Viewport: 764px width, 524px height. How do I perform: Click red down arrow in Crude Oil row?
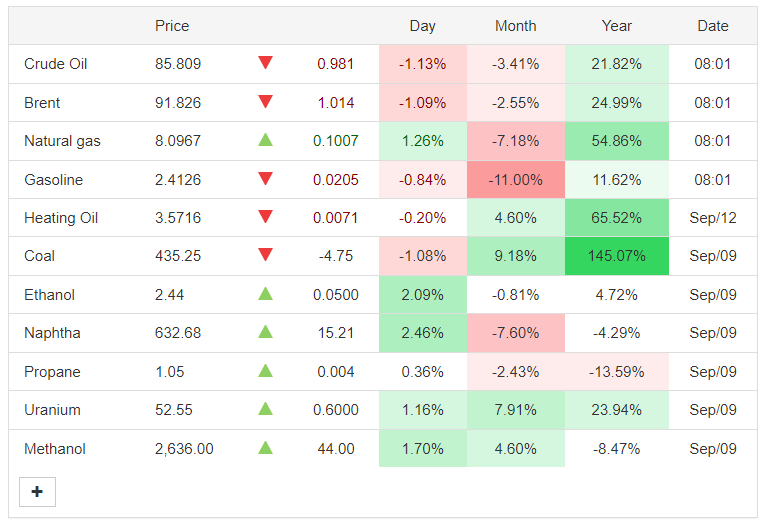266,63
